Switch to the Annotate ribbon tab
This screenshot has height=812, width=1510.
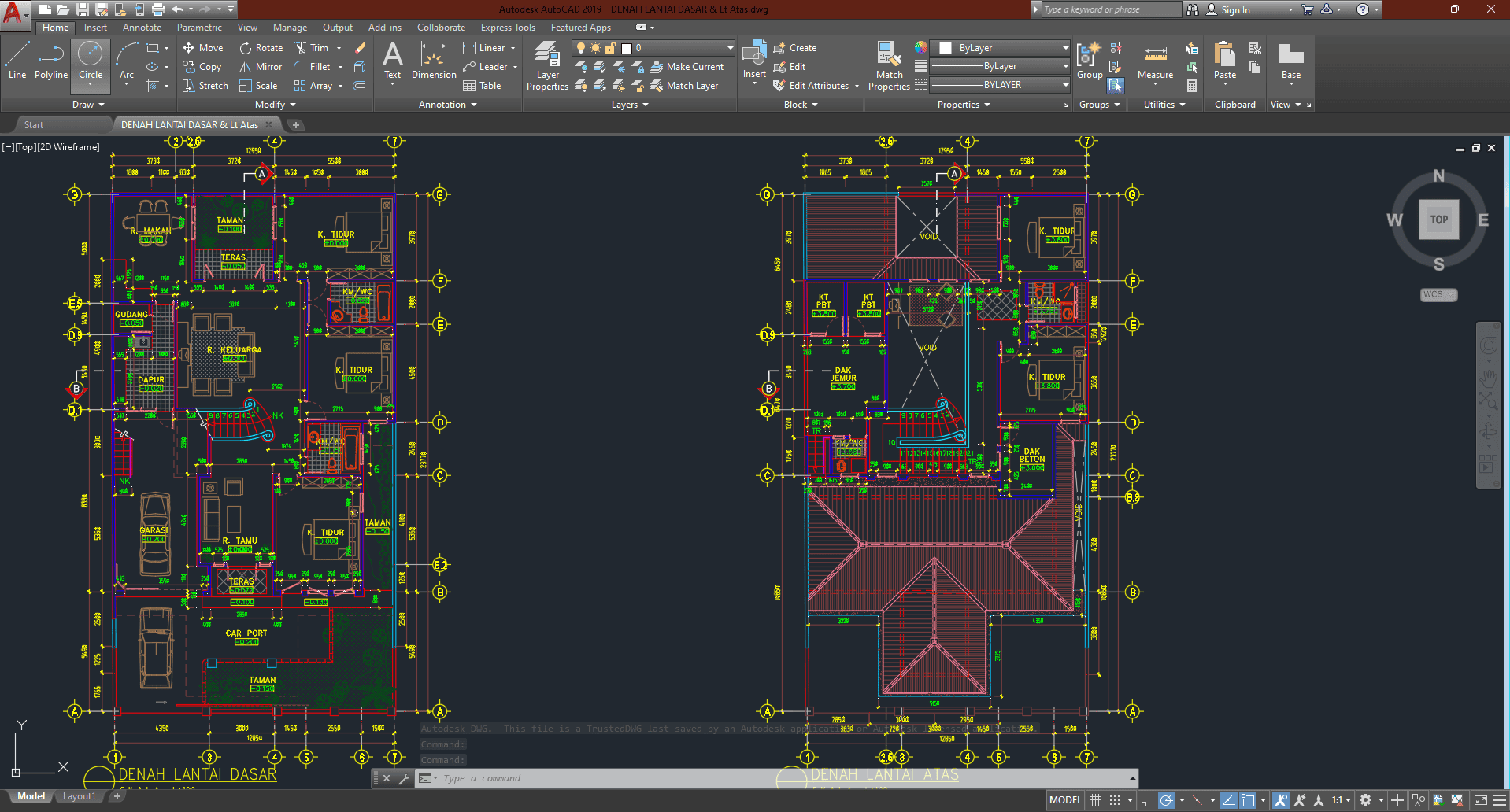[x=142, y=28]
